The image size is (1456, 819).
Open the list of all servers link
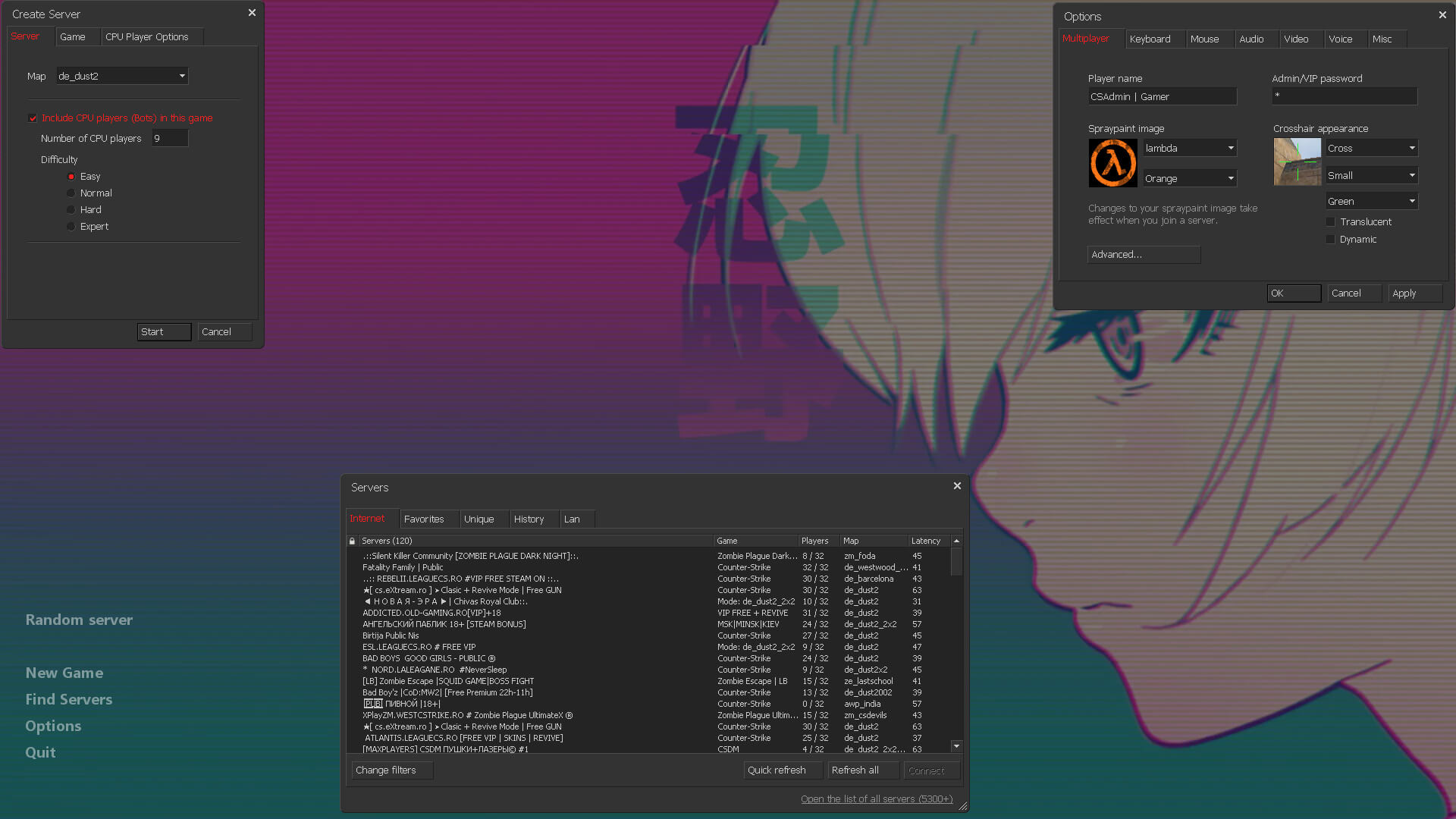tap(877, 799)
